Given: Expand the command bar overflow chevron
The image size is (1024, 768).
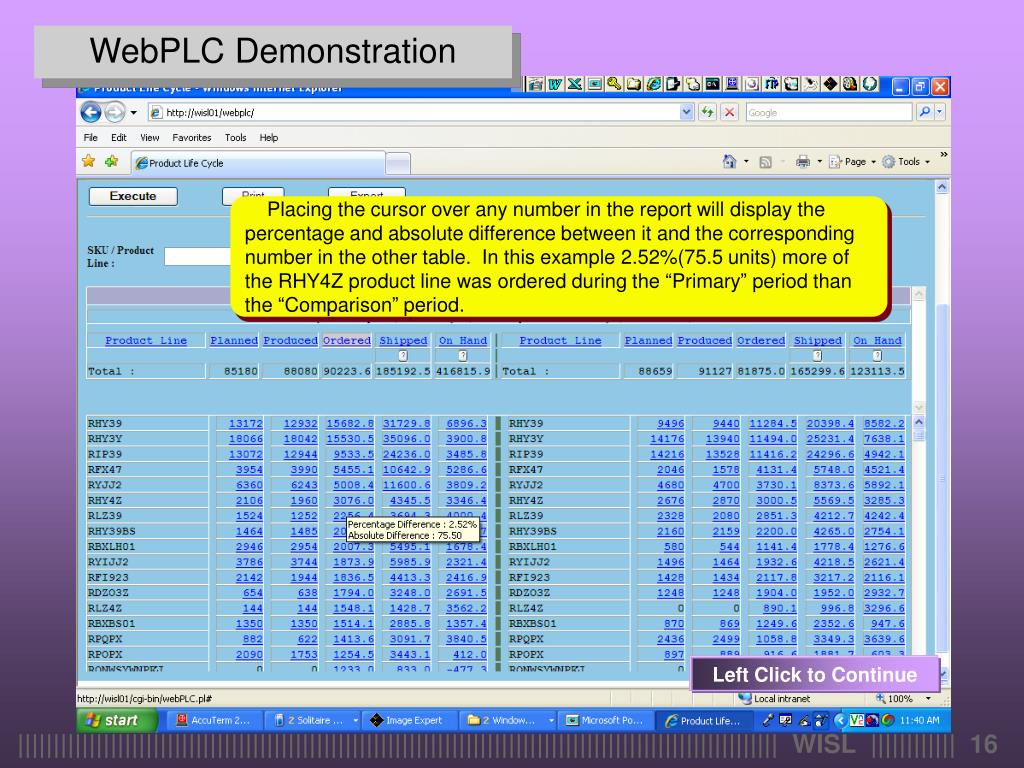Looking at the screenshot, I should point(944,154).
